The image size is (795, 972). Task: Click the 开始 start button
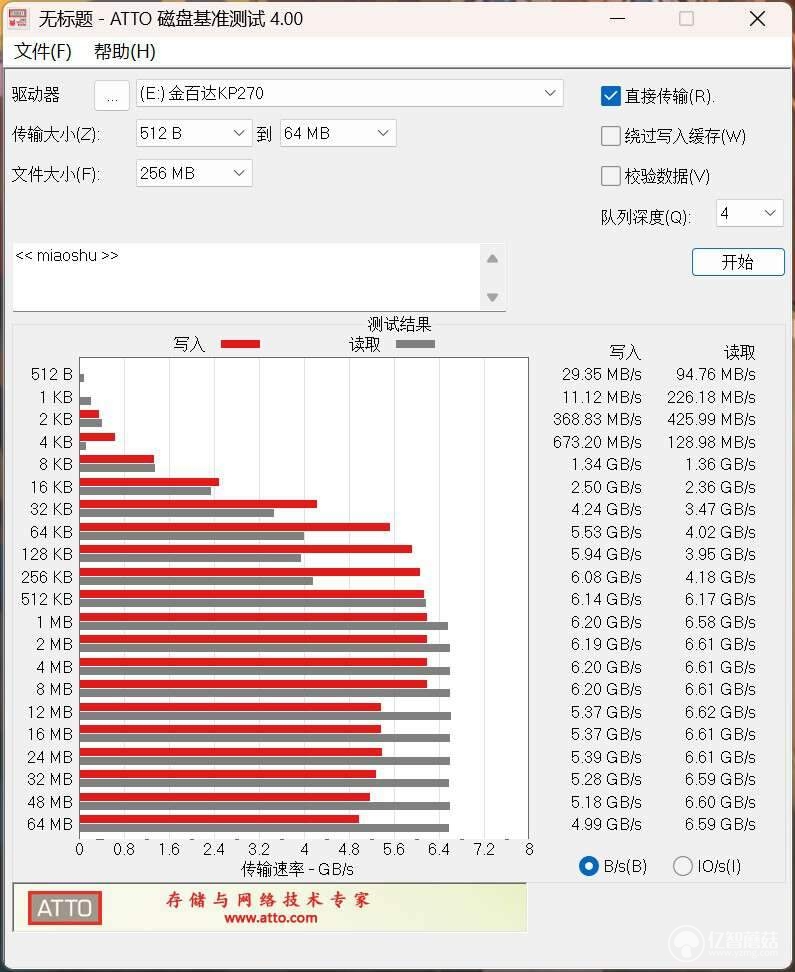[x=738, y=262]
